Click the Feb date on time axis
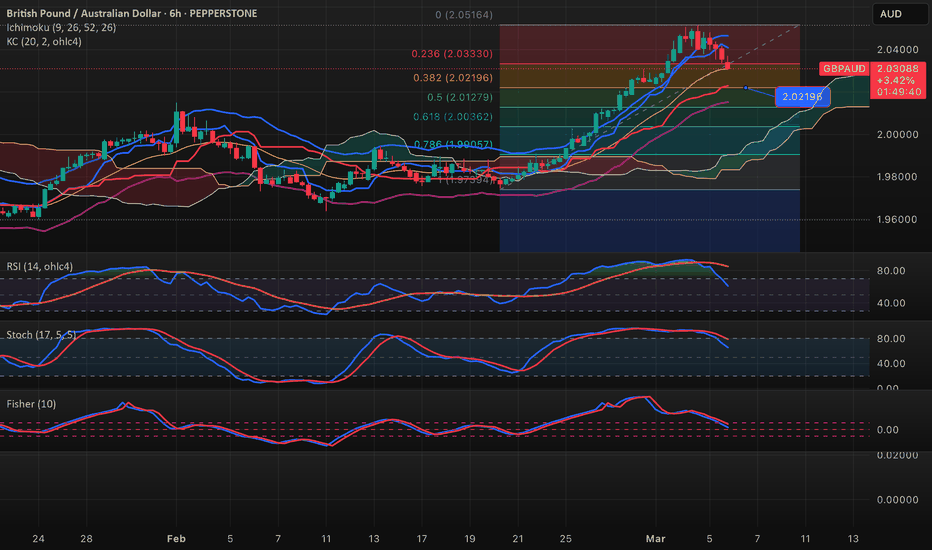 coord(176,539)
